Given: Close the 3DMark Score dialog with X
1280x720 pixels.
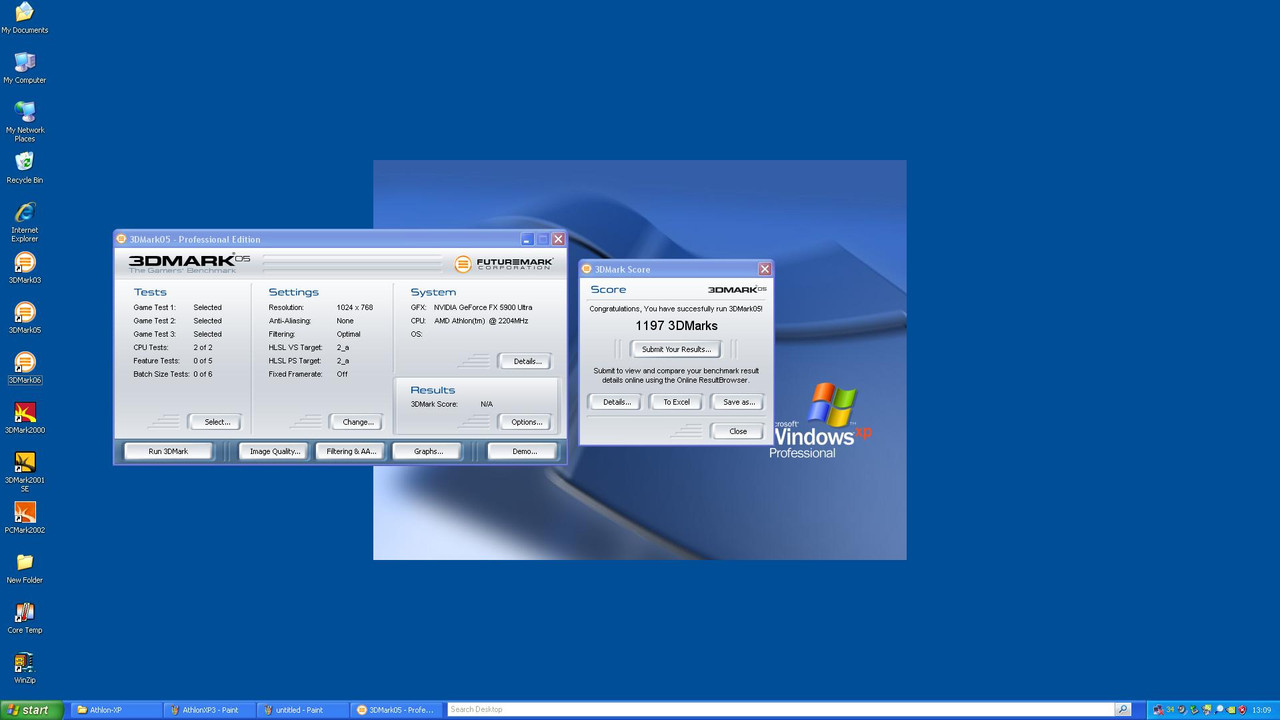Looking at the screenshot, I should click(764, 269).
